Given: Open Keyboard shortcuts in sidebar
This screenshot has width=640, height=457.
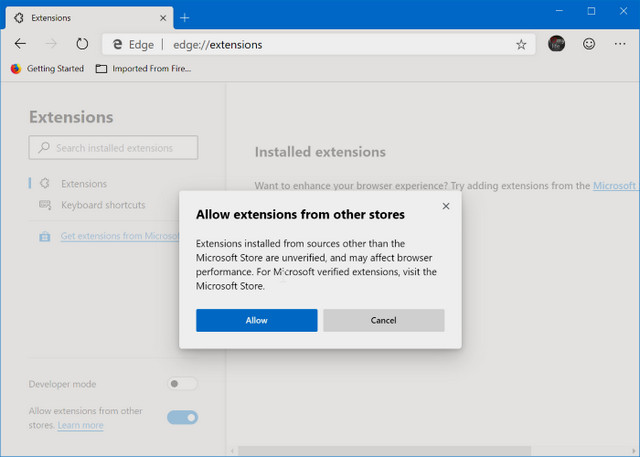Looking at the screenshot, I should click(x=102, y=205).
